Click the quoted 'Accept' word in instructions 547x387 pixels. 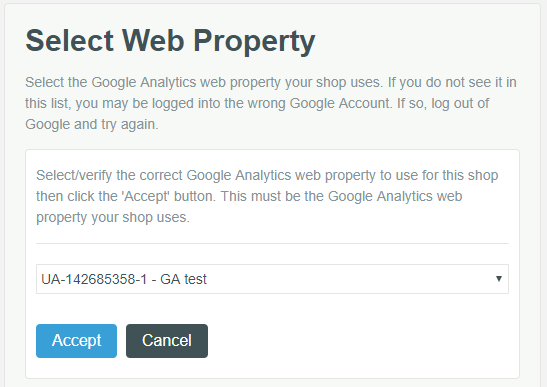click(146, 196)
